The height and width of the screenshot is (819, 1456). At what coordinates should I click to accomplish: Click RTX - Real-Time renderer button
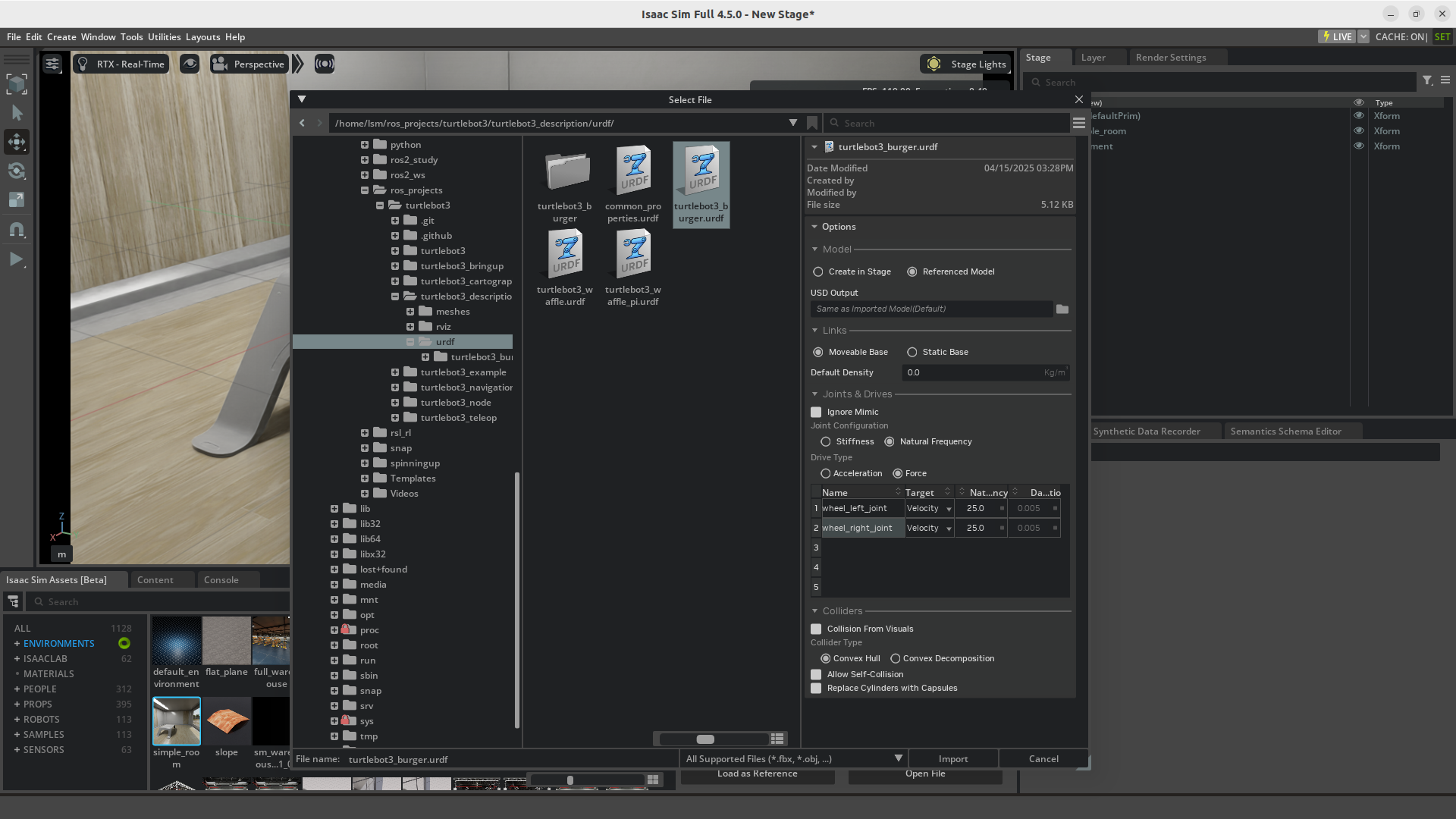121,64
